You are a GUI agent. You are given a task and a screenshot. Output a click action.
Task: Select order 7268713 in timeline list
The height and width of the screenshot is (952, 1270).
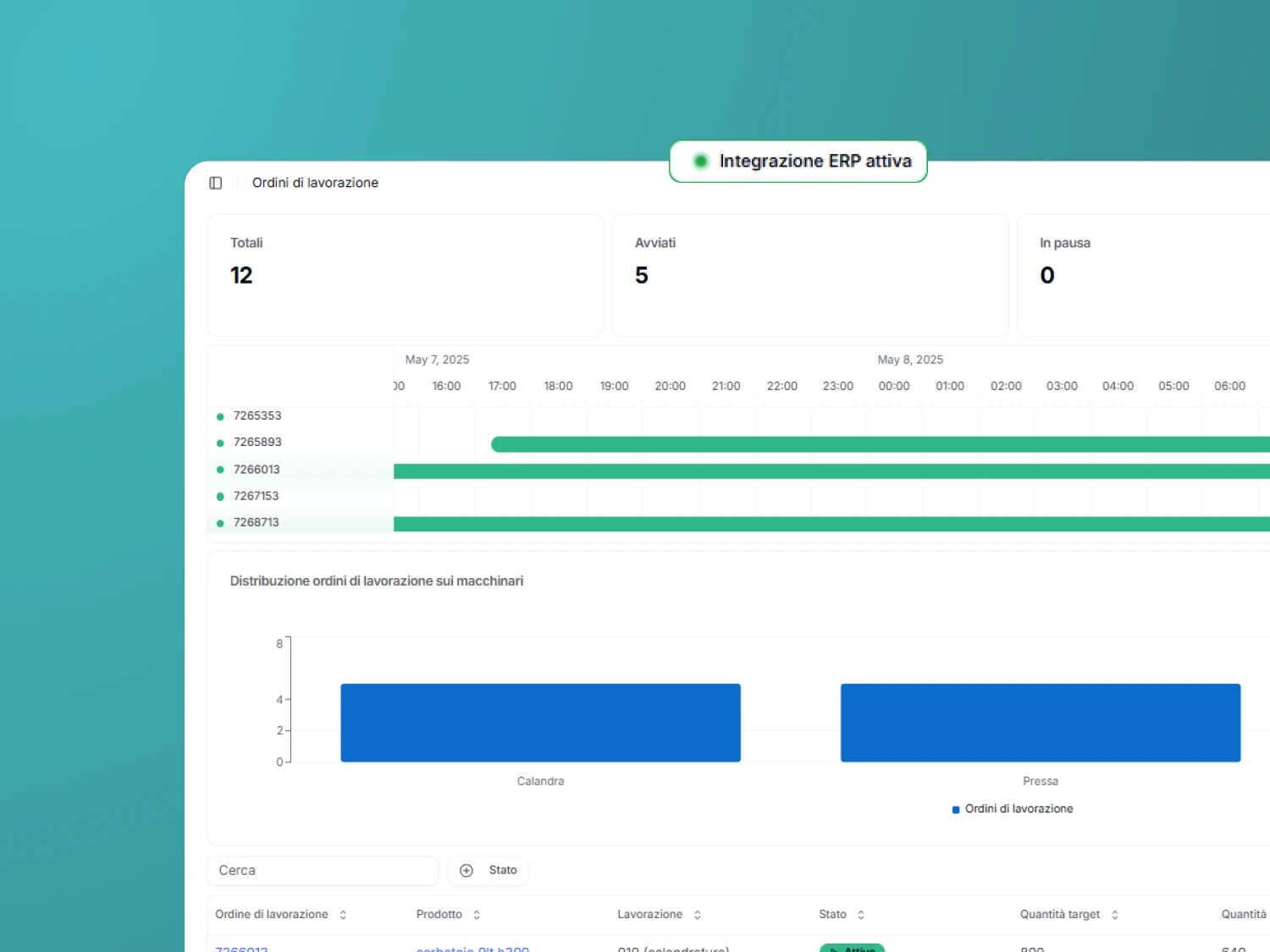256,522
